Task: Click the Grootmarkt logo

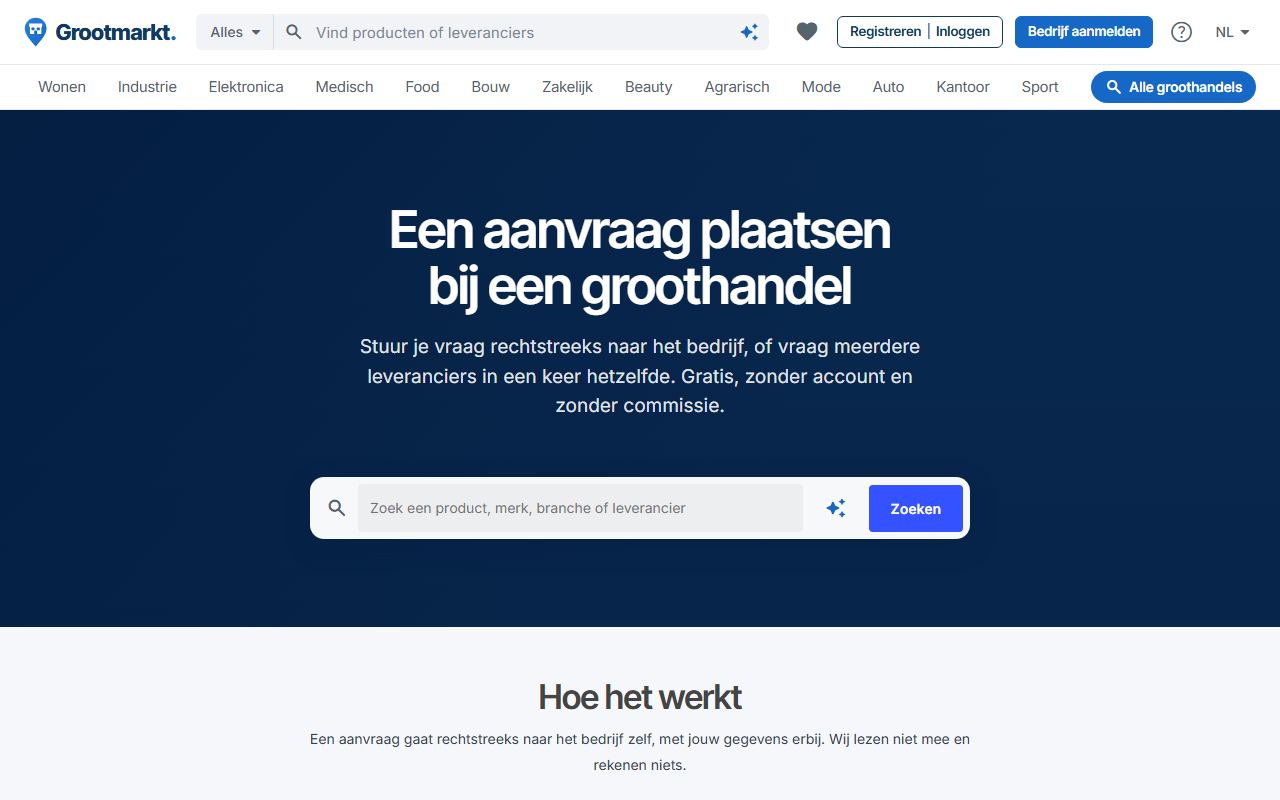Action: tap(100, 32)
